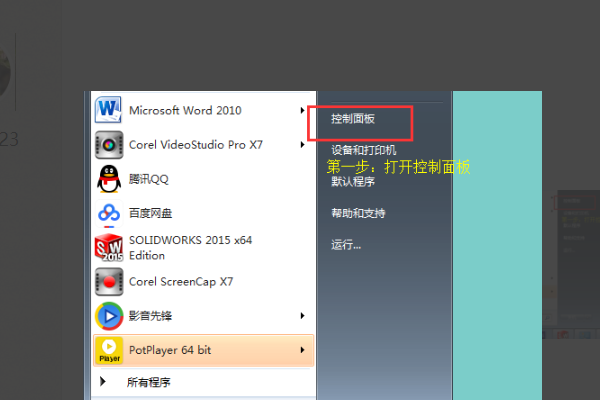Click the Corel VideoStudio Pro X7 icon

point(109,145)
